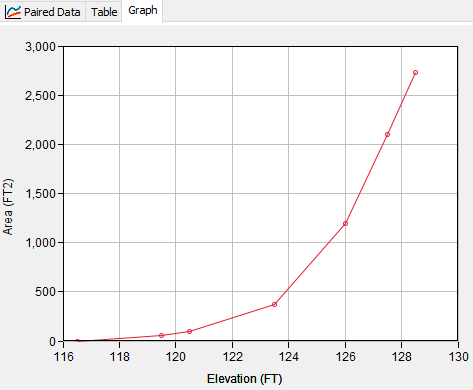Click the Paired Data chart icon
Screen dimensions: 473x390
click(13, 12)
